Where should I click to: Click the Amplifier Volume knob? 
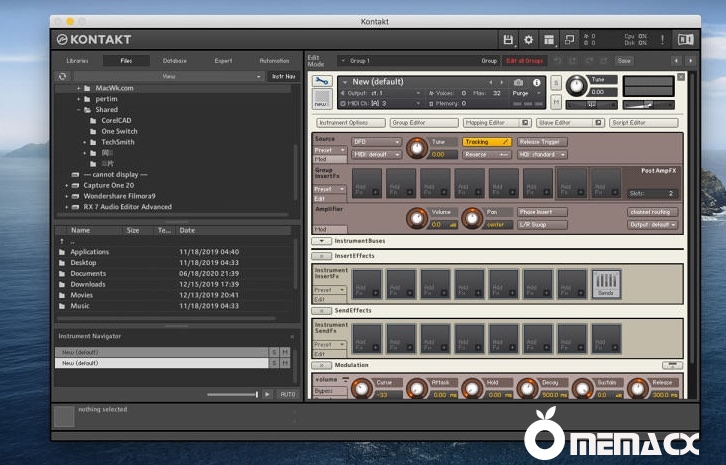click(417, 218)
